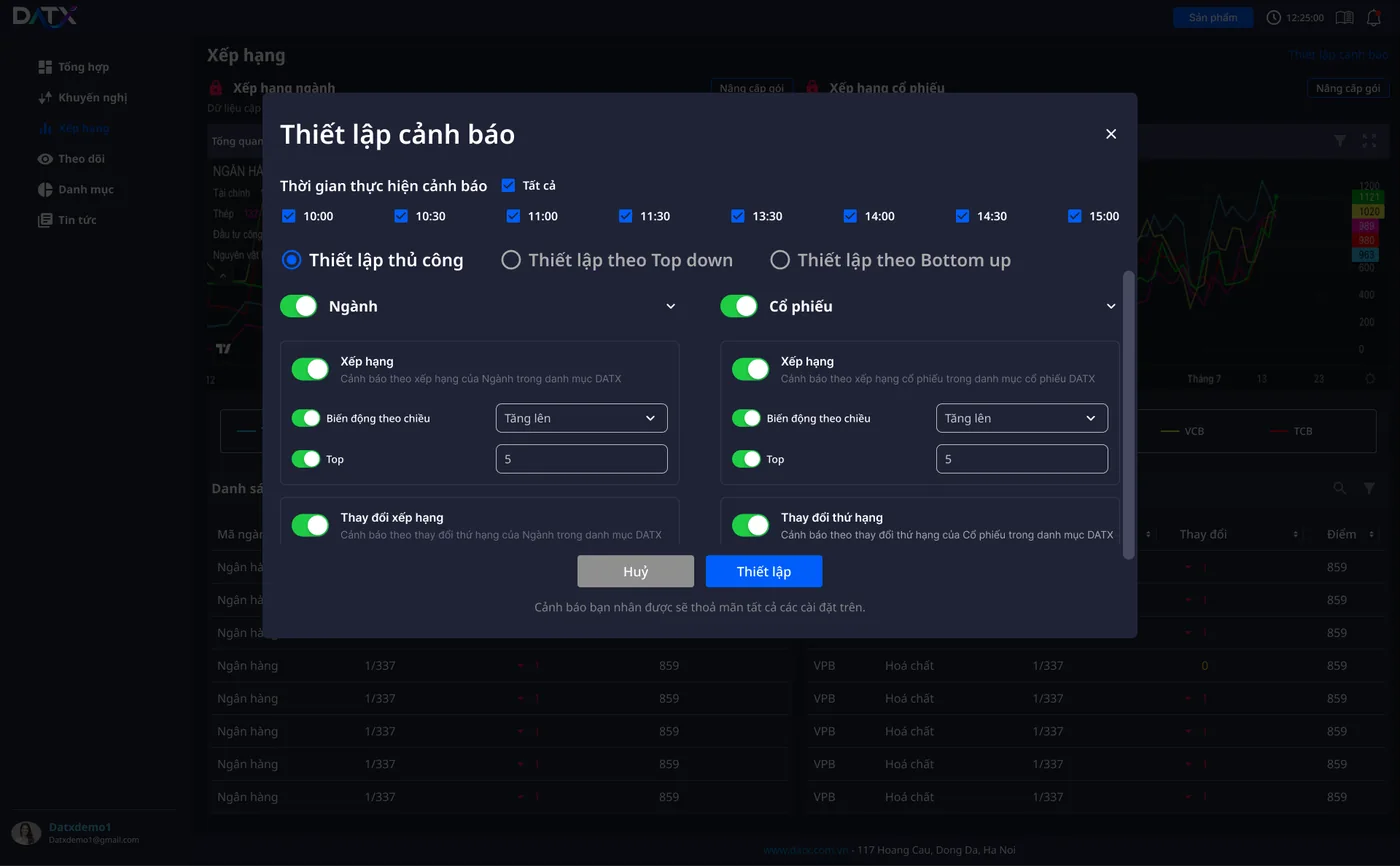Uncheck the 14:30 time checkbox
Image resolution: width=1400 pixels, height=866 pixels.
[962, 216]
